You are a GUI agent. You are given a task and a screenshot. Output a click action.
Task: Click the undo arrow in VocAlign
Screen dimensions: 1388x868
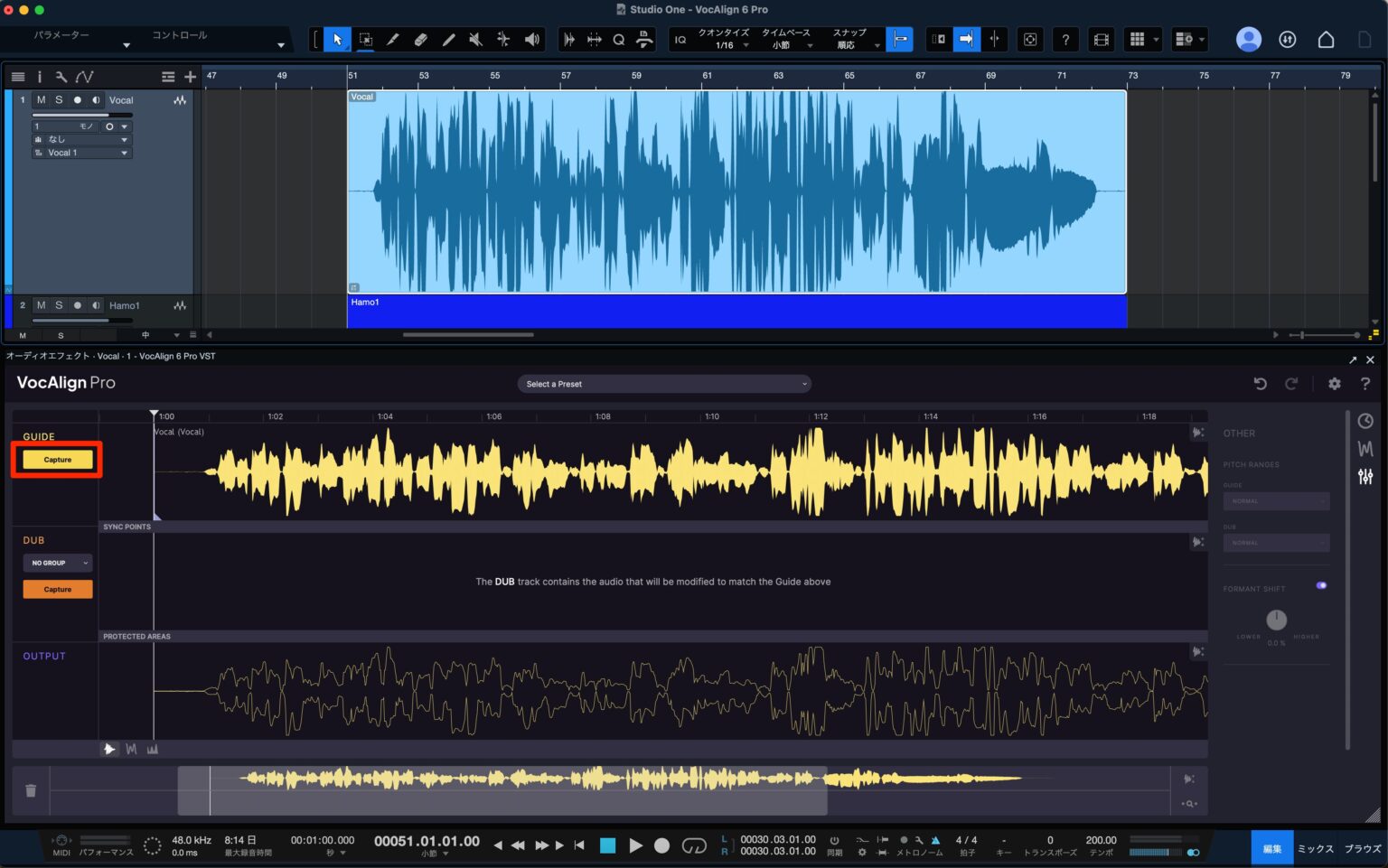[x=1261, y=383]
